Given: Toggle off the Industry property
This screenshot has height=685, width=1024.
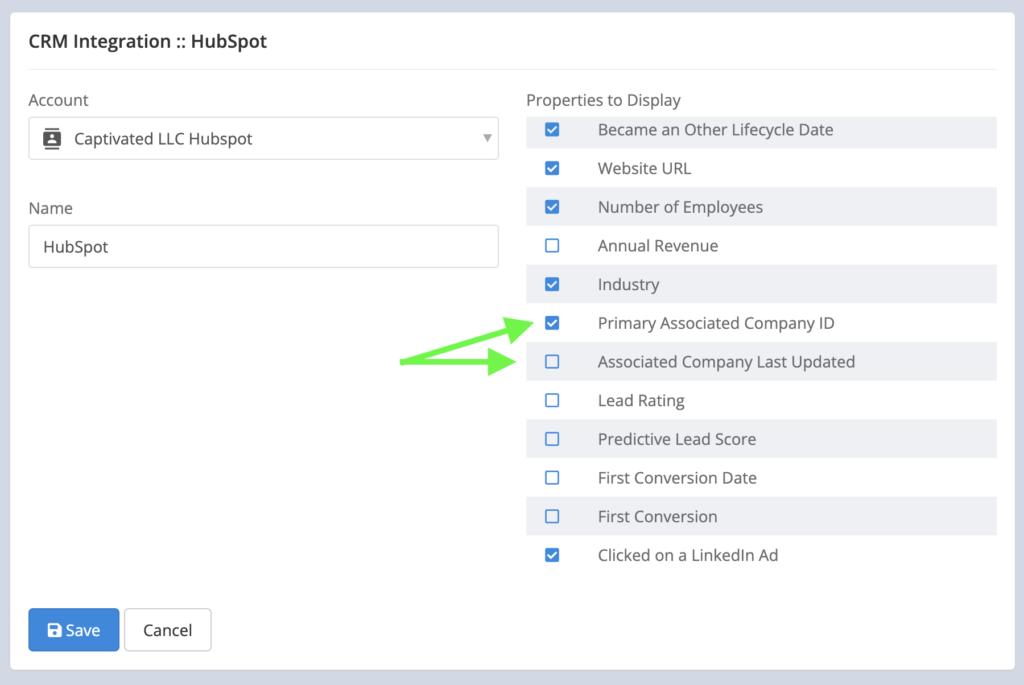Looking at the screenshot, I should (x=551, y=284).
